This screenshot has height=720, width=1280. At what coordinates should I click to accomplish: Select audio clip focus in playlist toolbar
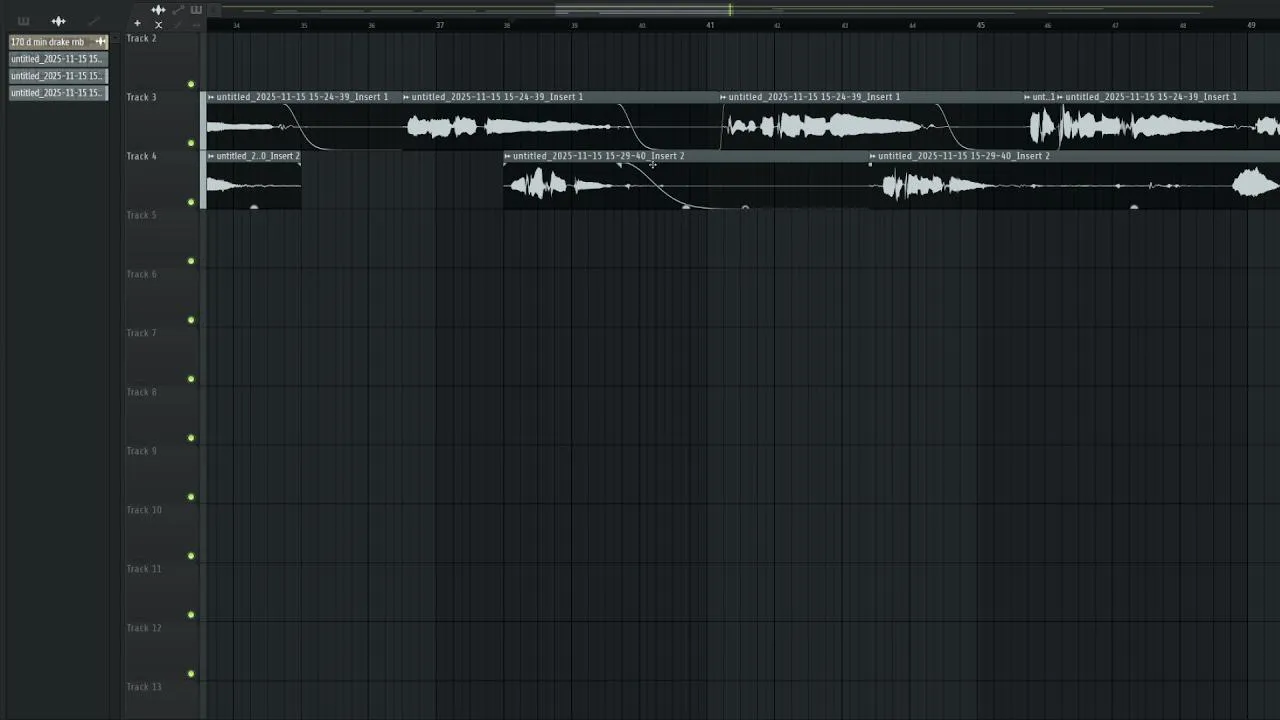point(158,10)
